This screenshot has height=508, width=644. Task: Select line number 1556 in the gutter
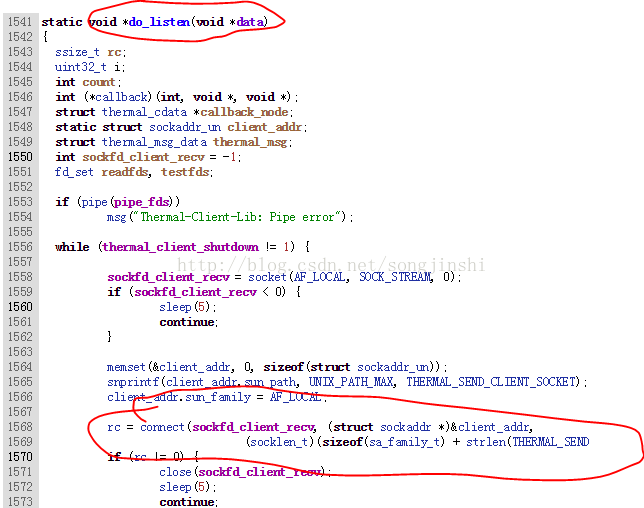pos(20,247)
